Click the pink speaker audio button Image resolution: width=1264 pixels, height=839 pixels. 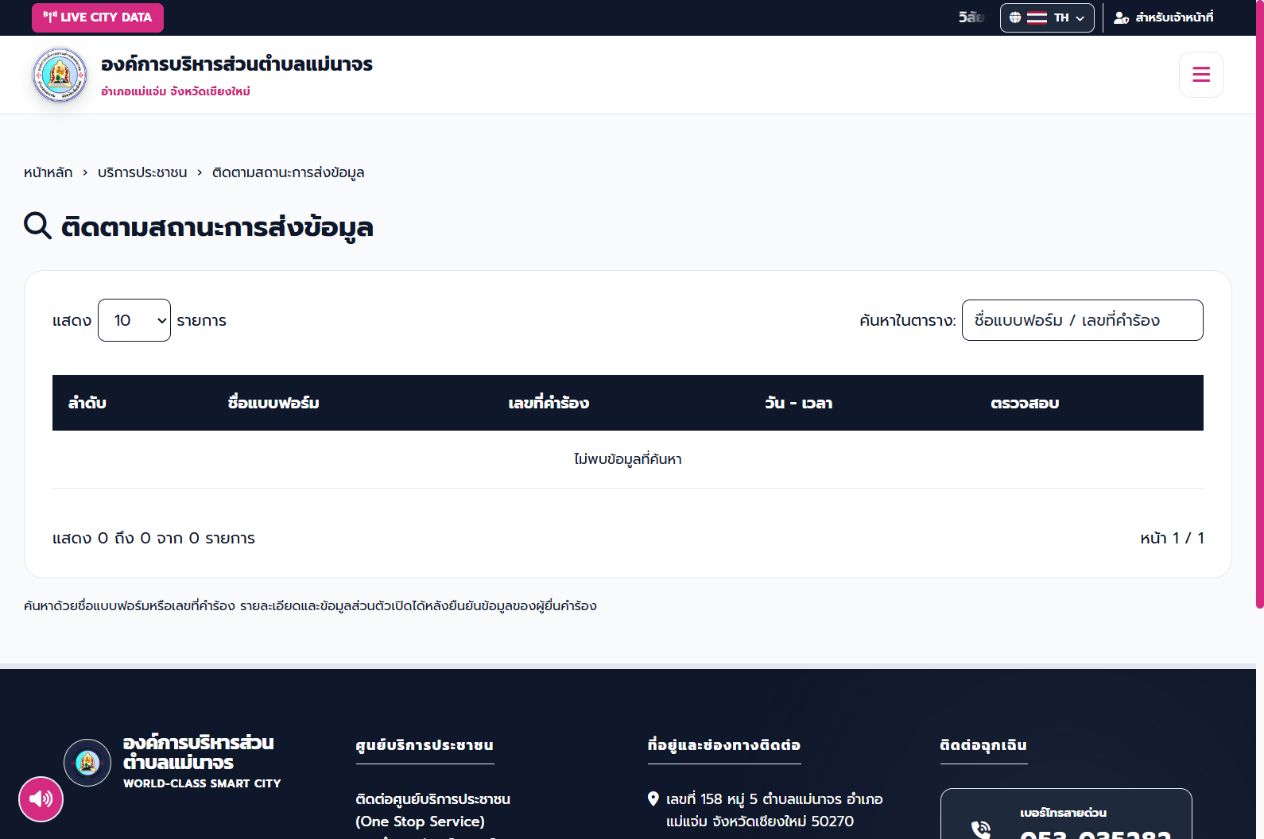point(41,799)
